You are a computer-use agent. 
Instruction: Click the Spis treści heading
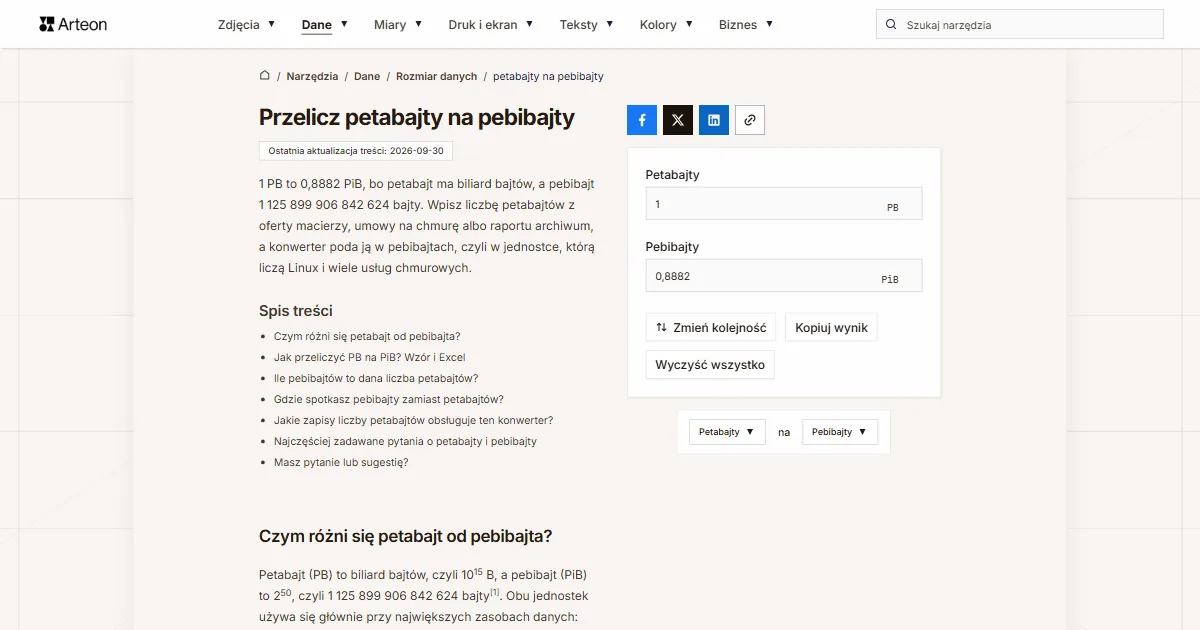coord(296,311)
